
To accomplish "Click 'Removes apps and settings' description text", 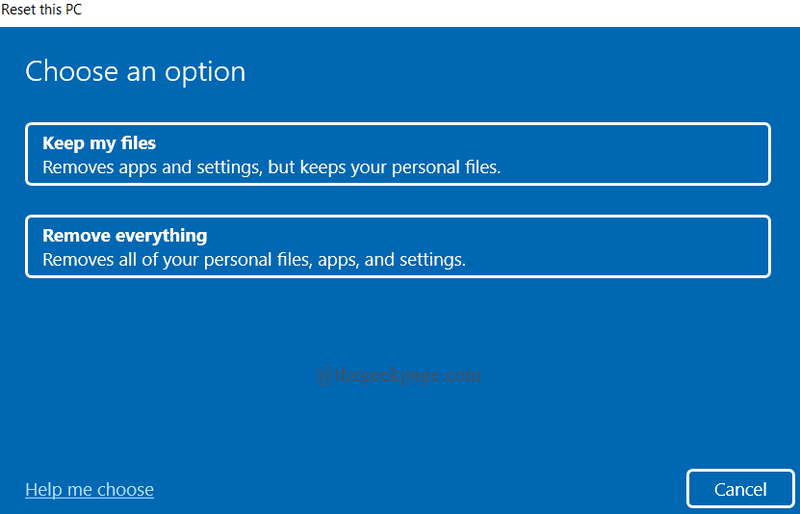I will pyautogui.click(x=271, y=167).
